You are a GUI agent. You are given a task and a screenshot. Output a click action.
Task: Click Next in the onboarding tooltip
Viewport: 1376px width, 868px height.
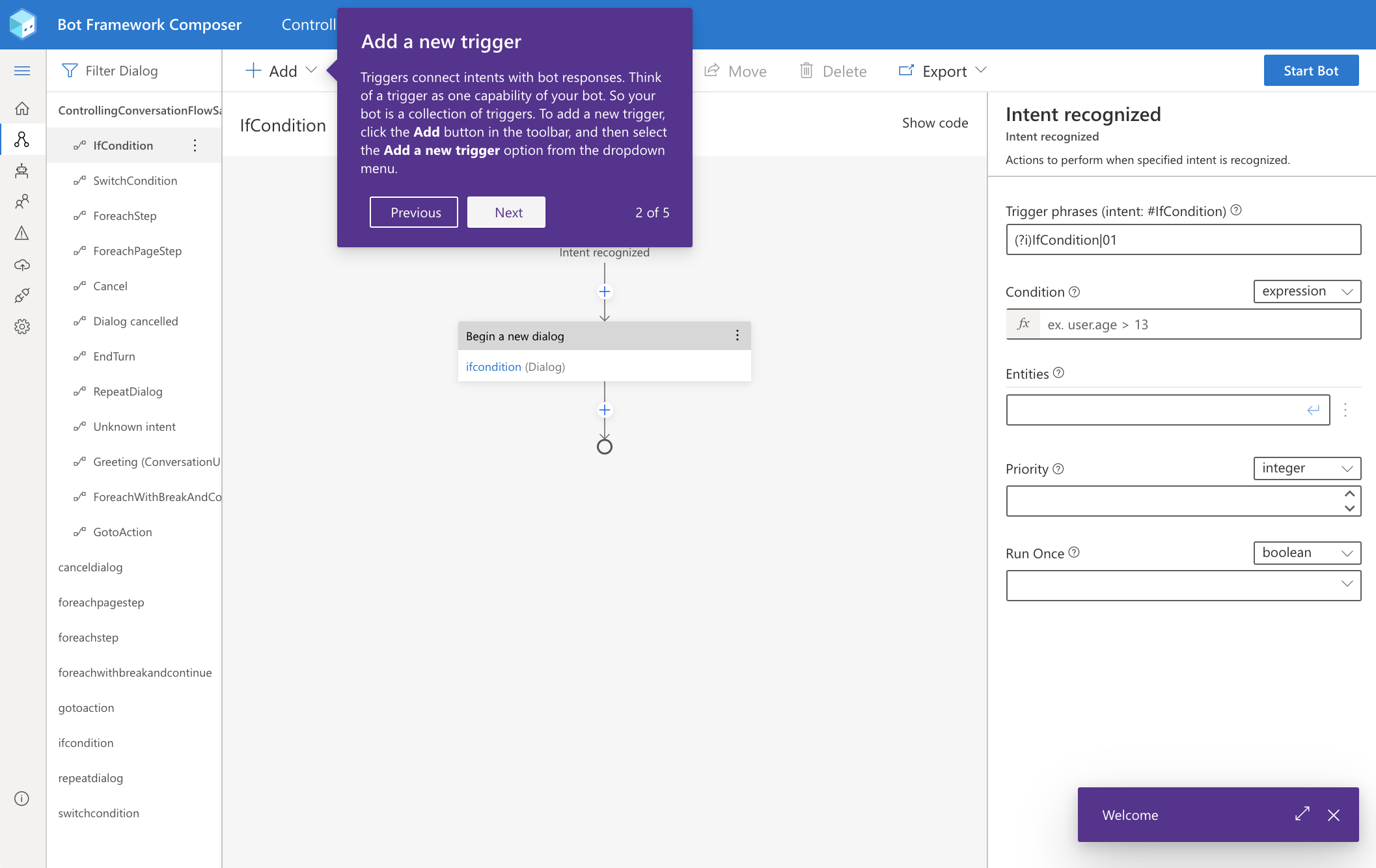click(x=506, y=212)
